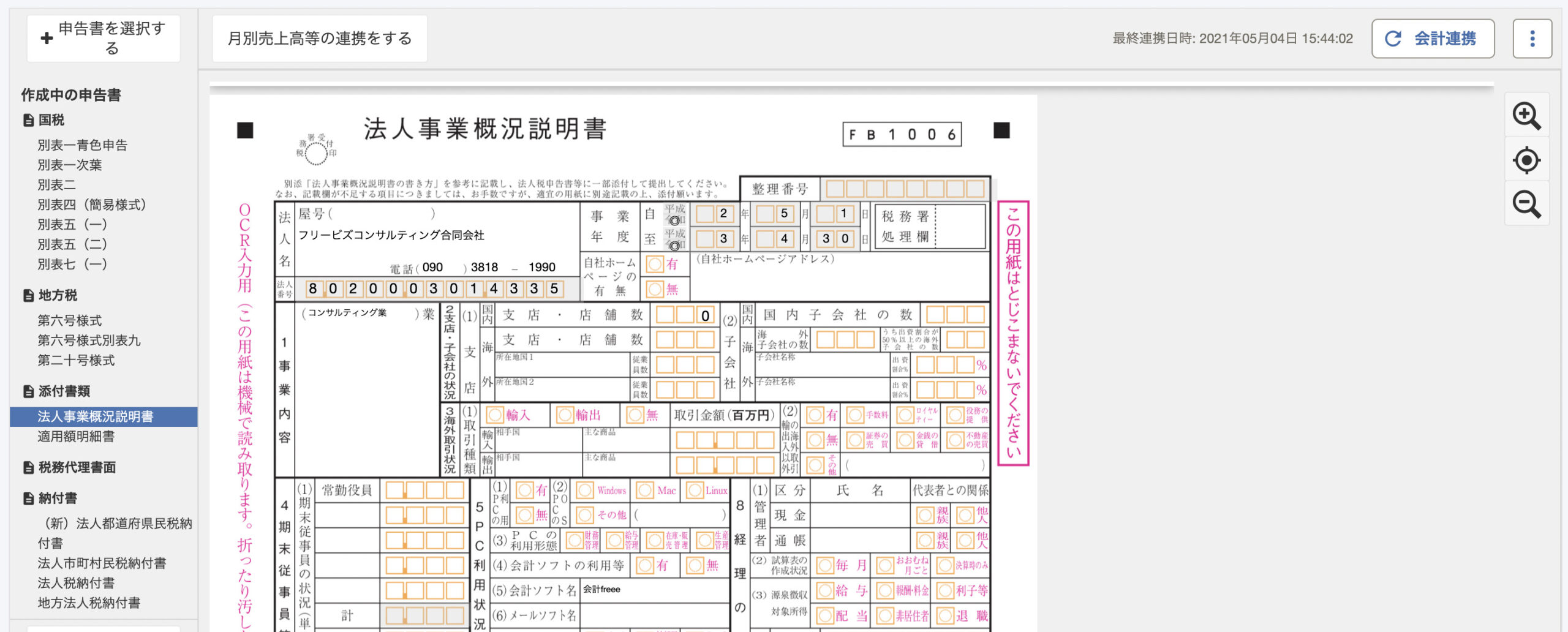Check the Mac OS checkbox
The height and width of the screenshot is (632, 1568).
point(644,491)
